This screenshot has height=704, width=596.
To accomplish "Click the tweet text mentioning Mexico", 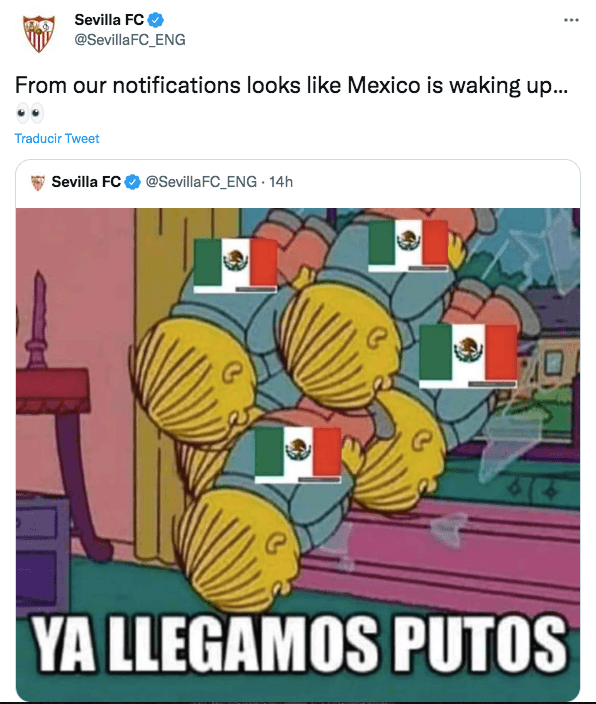I will tap(291, 85).
